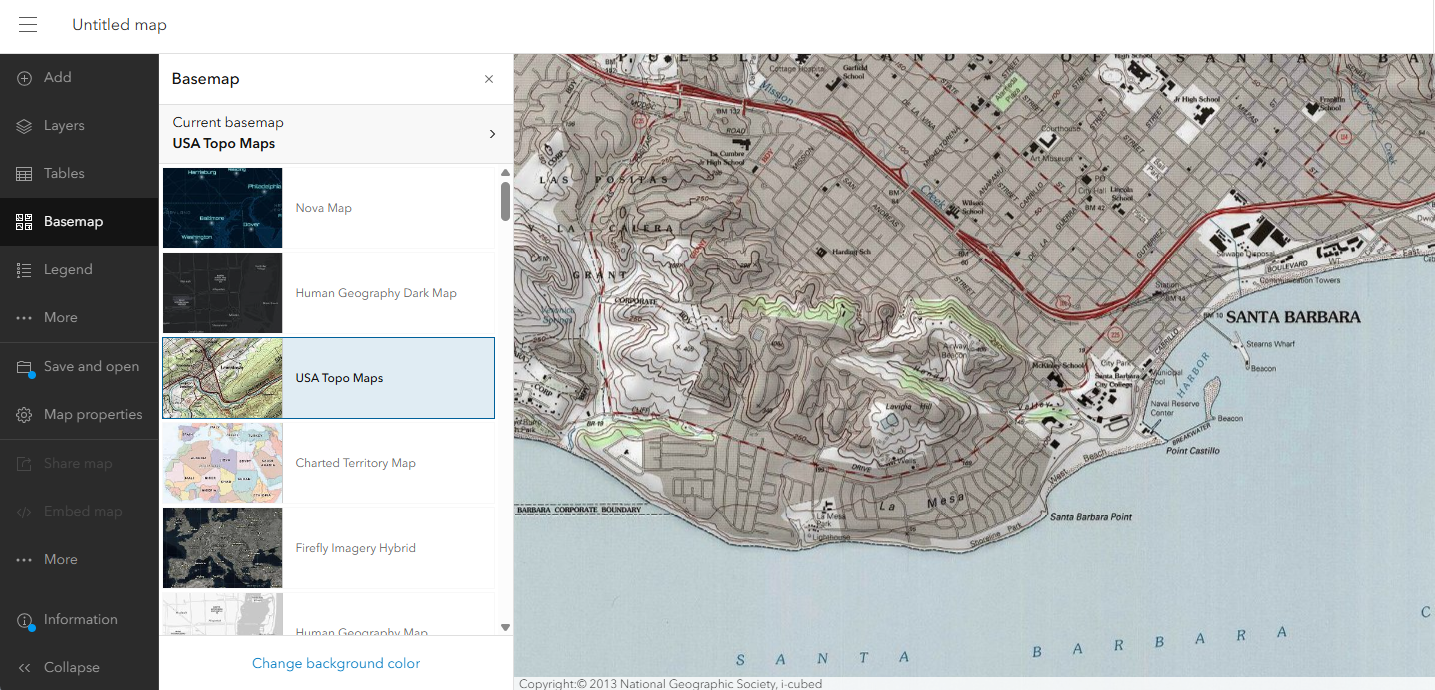This screenshot has width=1435, height=690.
Task: Click the Information icon
Action: point(25,620)
